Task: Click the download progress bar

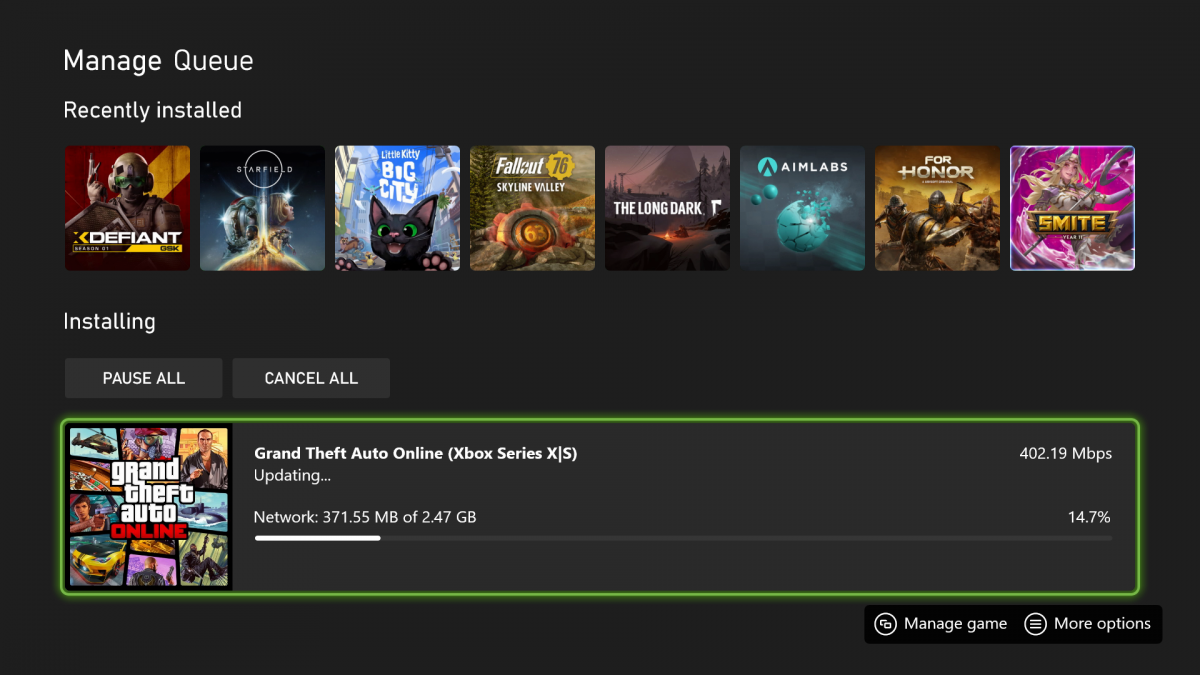Action: pyautogui.click(x=684, y=538)
